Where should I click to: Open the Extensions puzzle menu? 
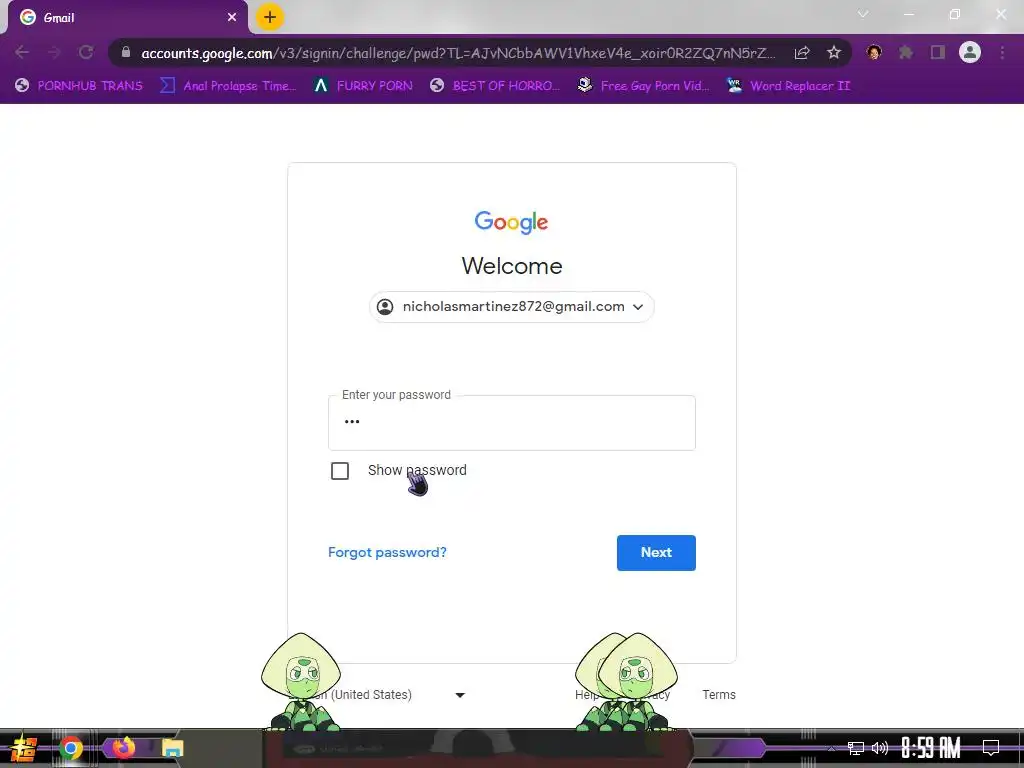(x=906, y=52)
